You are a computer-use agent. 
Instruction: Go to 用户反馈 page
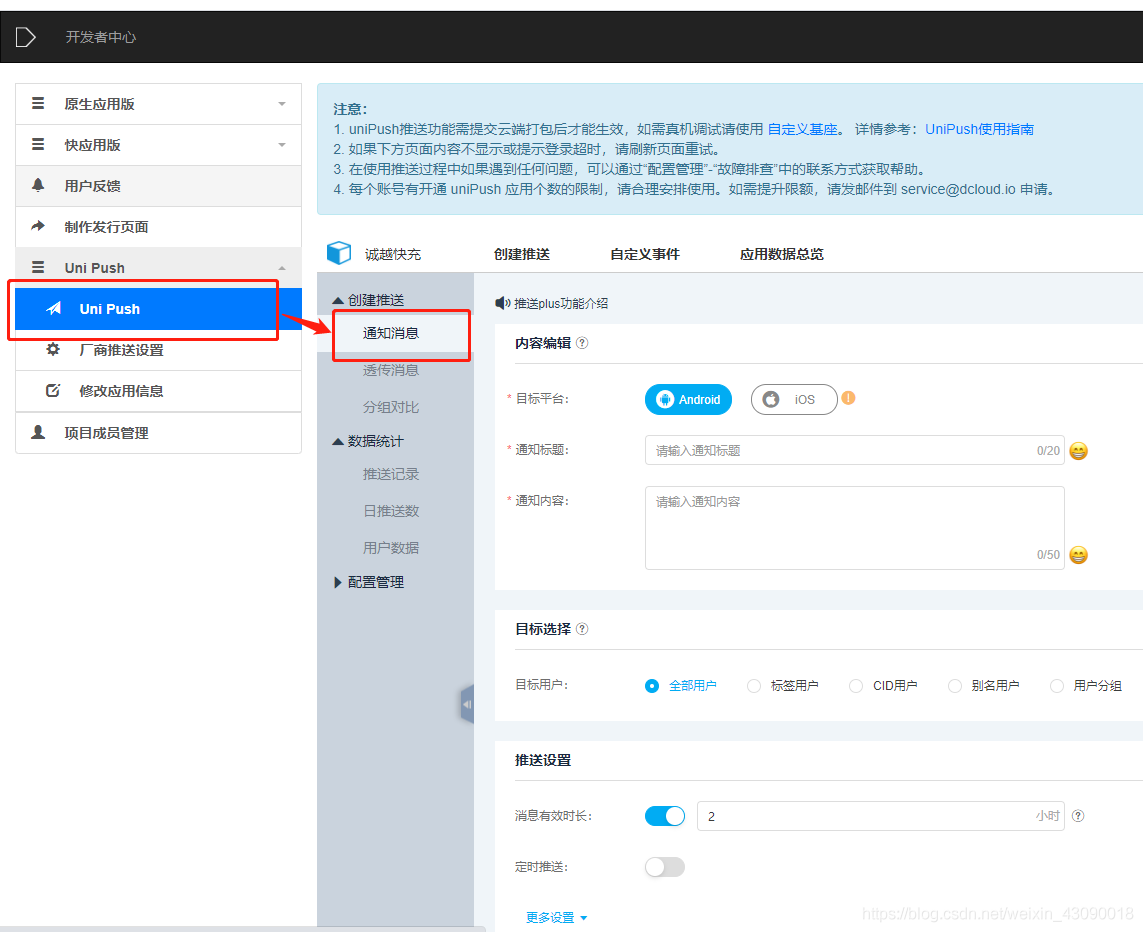point(158,186)
